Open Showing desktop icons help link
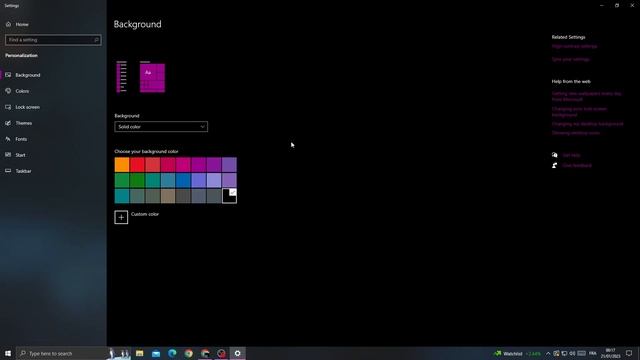640x360 pixels. point(576,133)
